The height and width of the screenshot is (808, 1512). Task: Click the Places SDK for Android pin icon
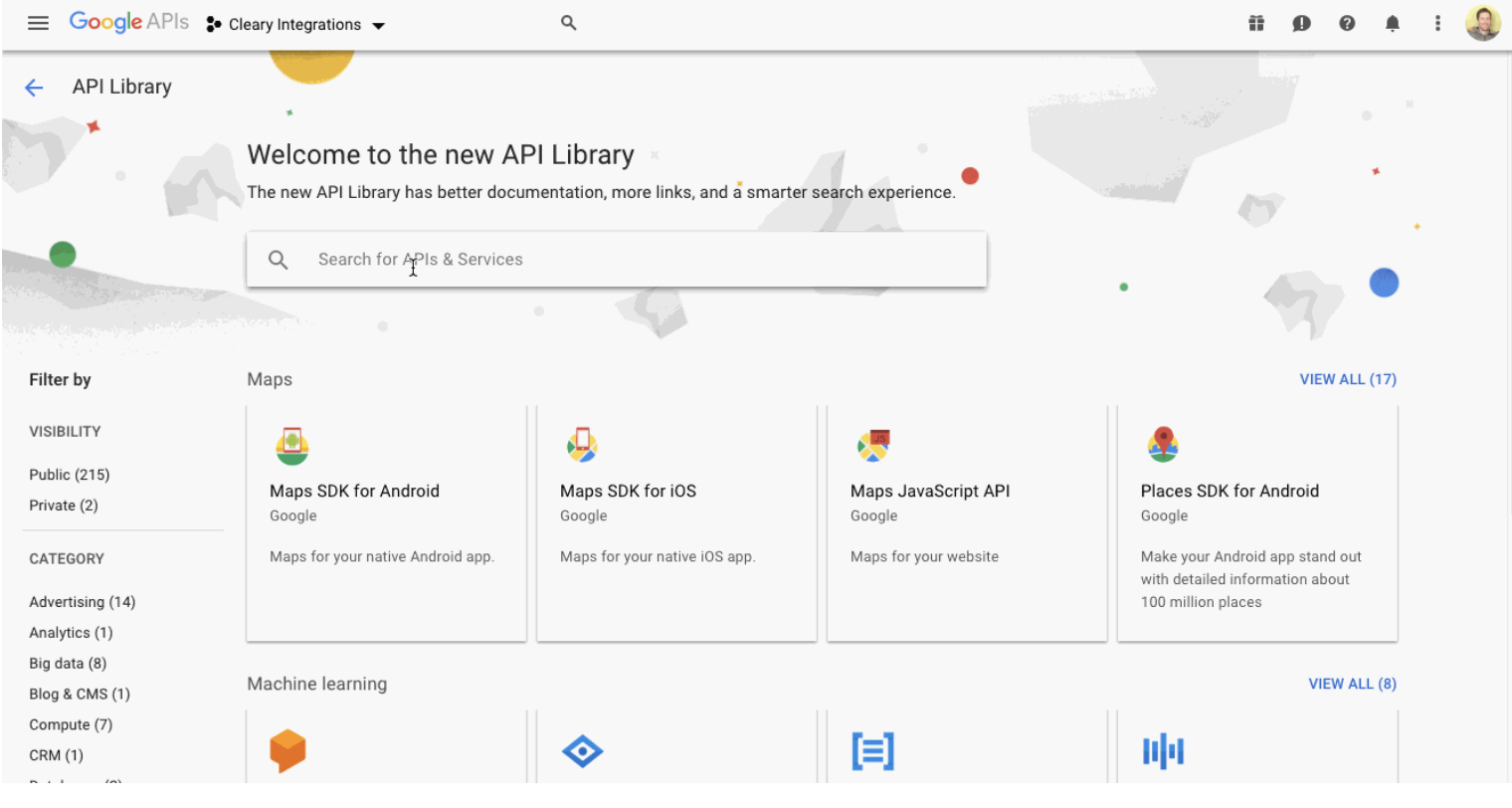(1163, 445)
